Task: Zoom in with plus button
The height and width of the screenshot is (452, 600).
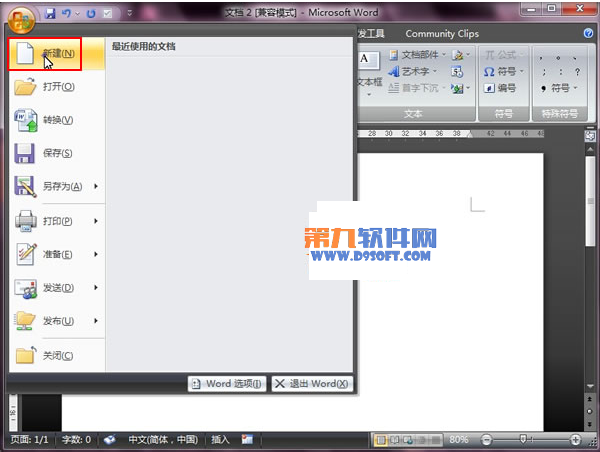Action: pyautogui.click(x=575, y=440)
